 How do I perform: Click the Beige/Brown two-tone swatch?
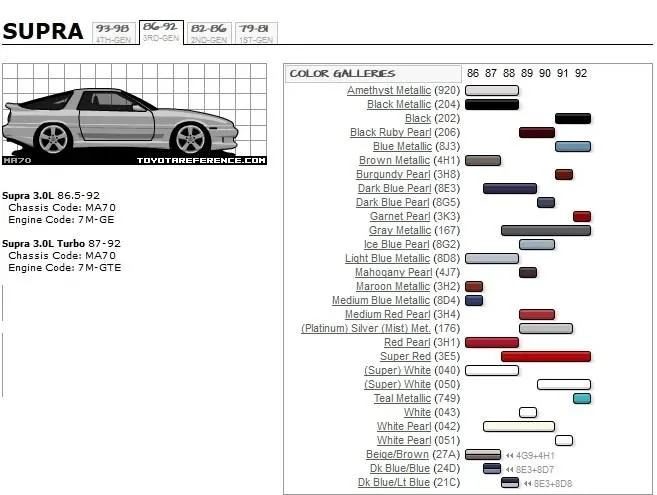(x=483, y=455)
